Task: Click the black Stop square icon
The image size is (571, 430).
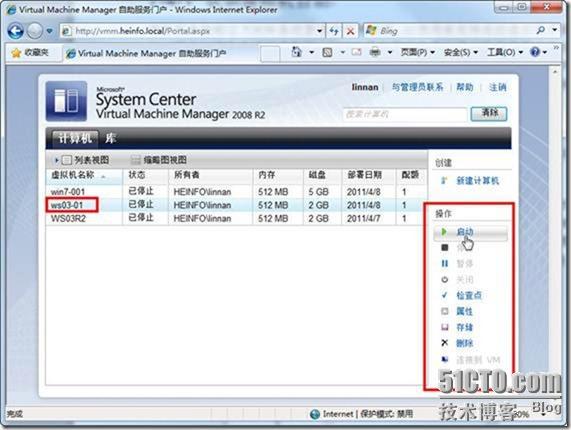Action: pyautogui.click(x=445, y=248)
